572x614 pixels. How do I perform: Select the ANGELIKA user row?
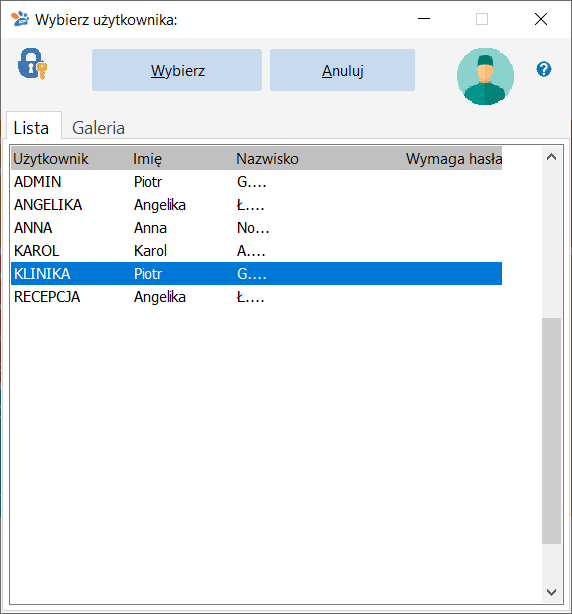(256, 205)
